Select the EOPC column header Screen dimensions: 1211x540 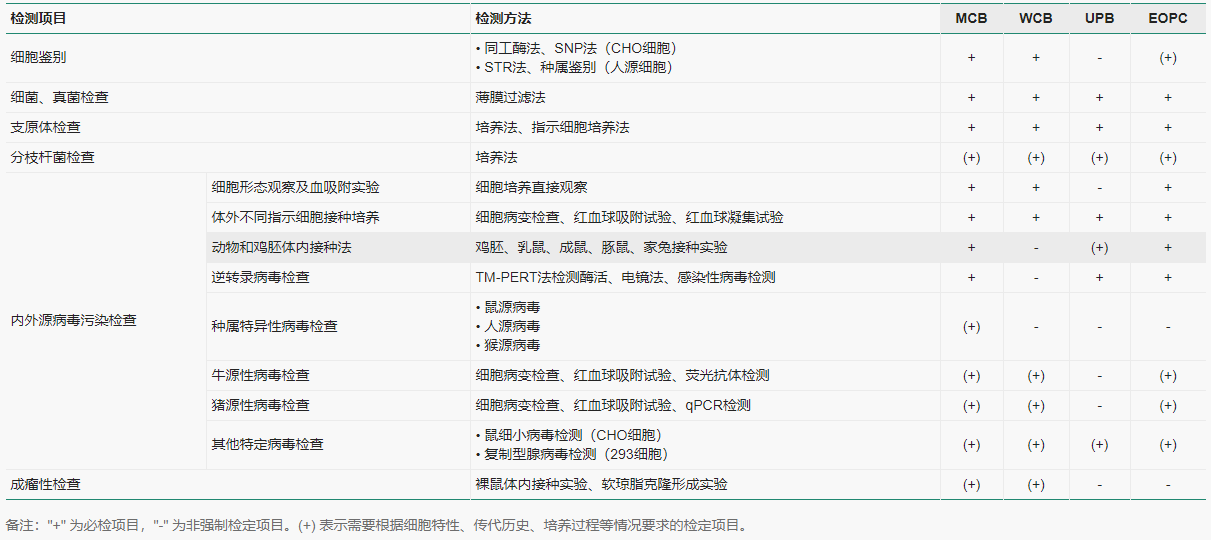tap(1167, 19)
